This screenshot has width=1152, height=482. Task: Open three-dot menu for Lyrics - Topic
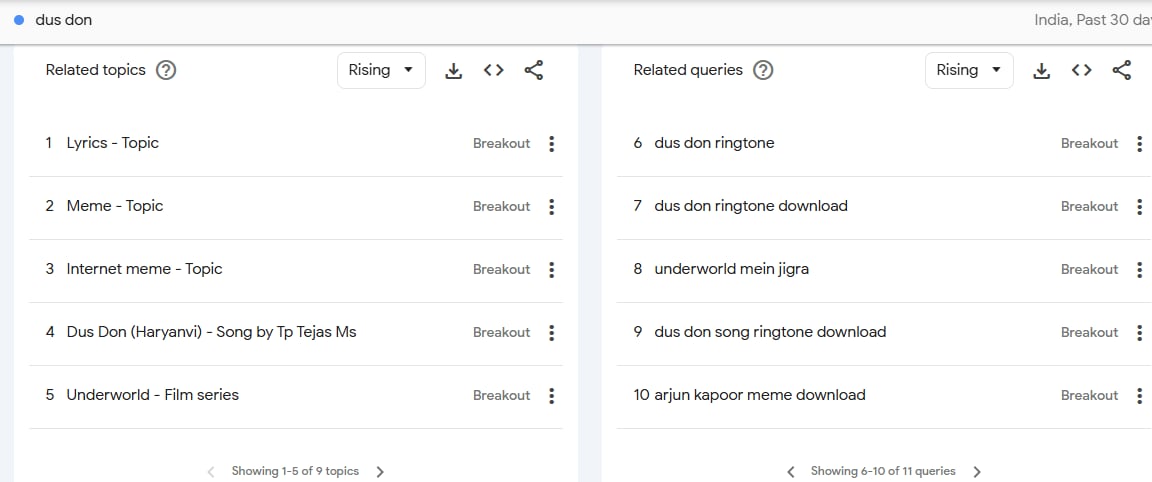click(552, 144)
